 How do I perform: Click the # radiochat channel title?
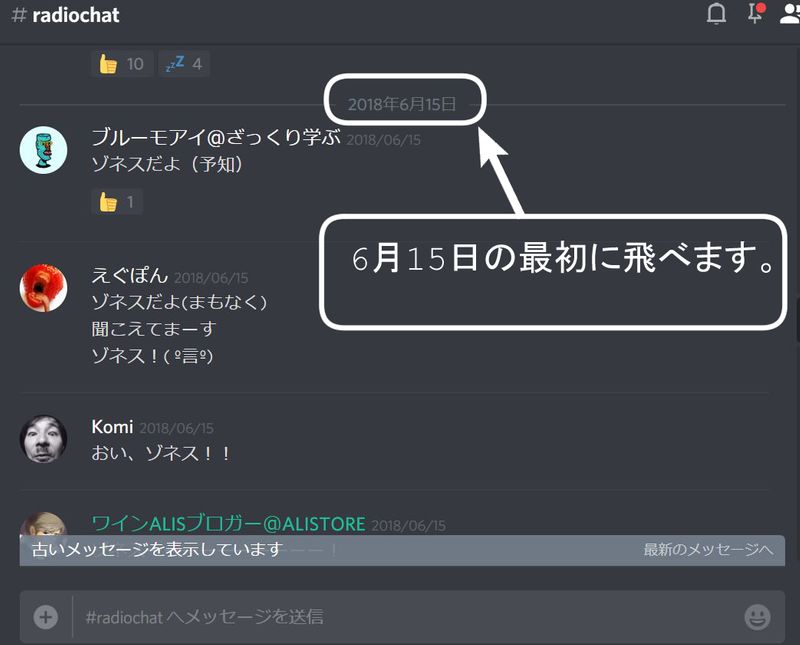pos(64,15)
